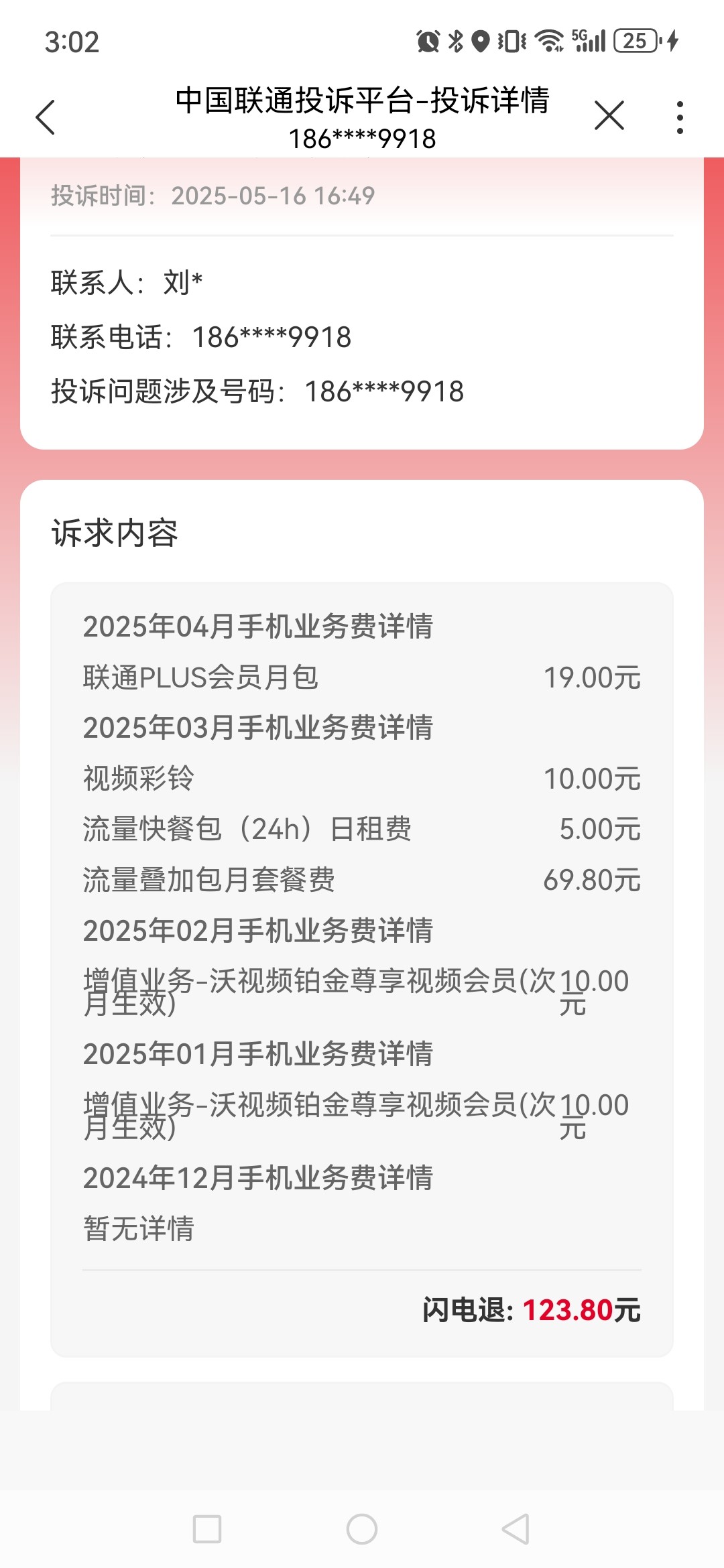
Task: Tap the page title 中国联通投诉平台-投诉详情
Action: (362, 101)
